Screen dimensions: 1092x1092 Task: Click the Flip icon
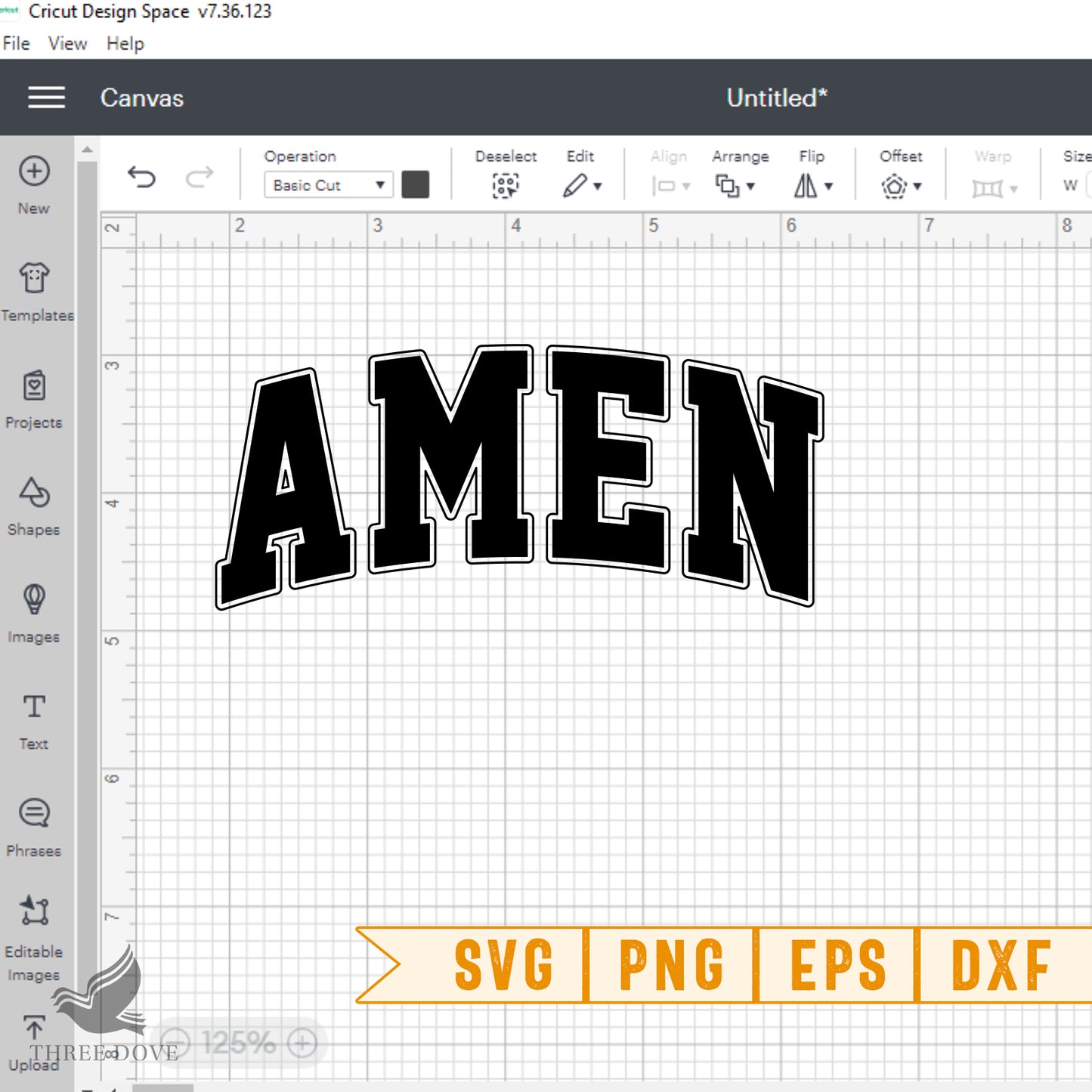pyautogui.click(x=806, y=185)
